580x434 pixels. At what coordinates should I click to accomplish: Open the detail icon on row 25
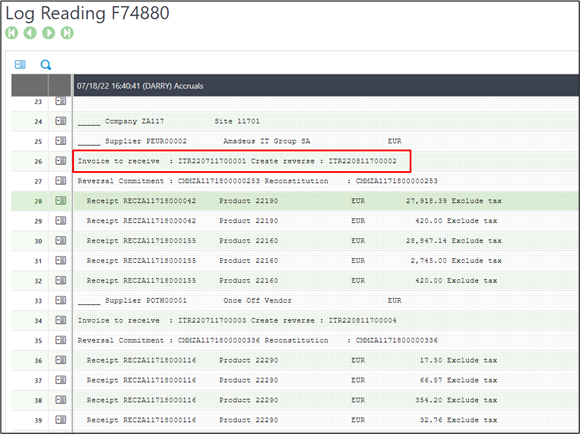(x=61, y=141)
